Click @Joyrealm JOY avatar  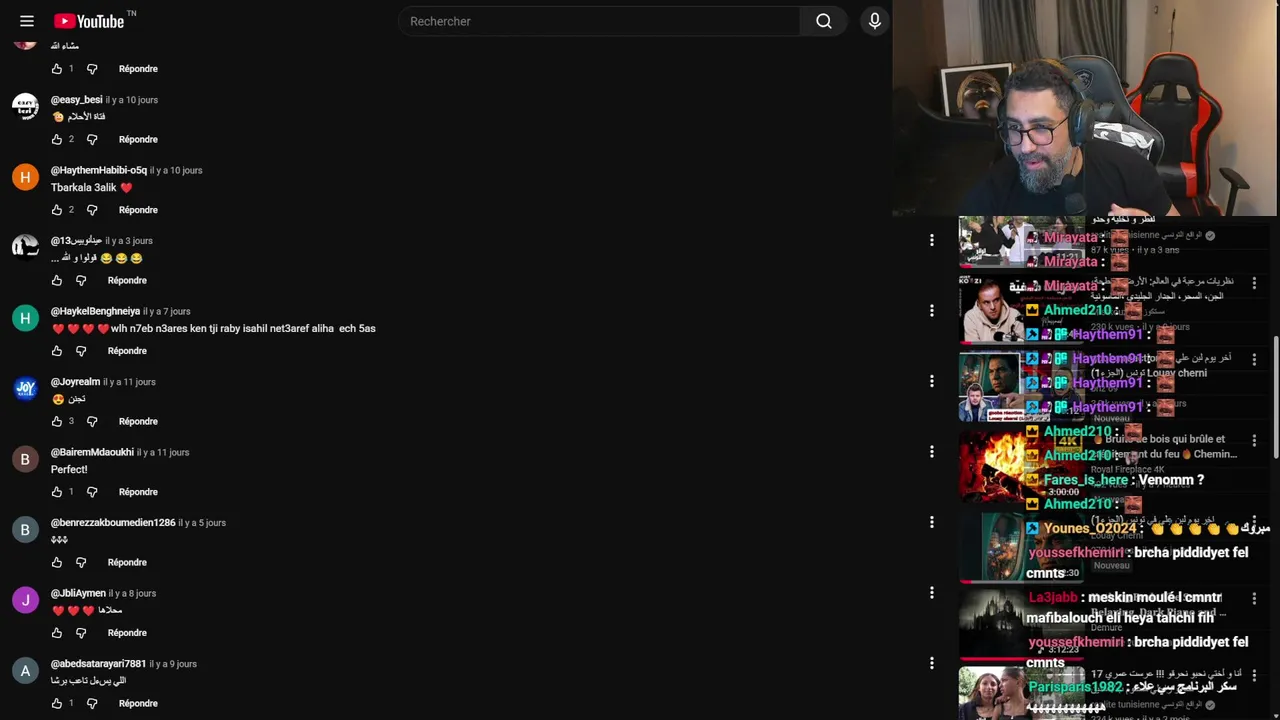(x=25, y=388)
